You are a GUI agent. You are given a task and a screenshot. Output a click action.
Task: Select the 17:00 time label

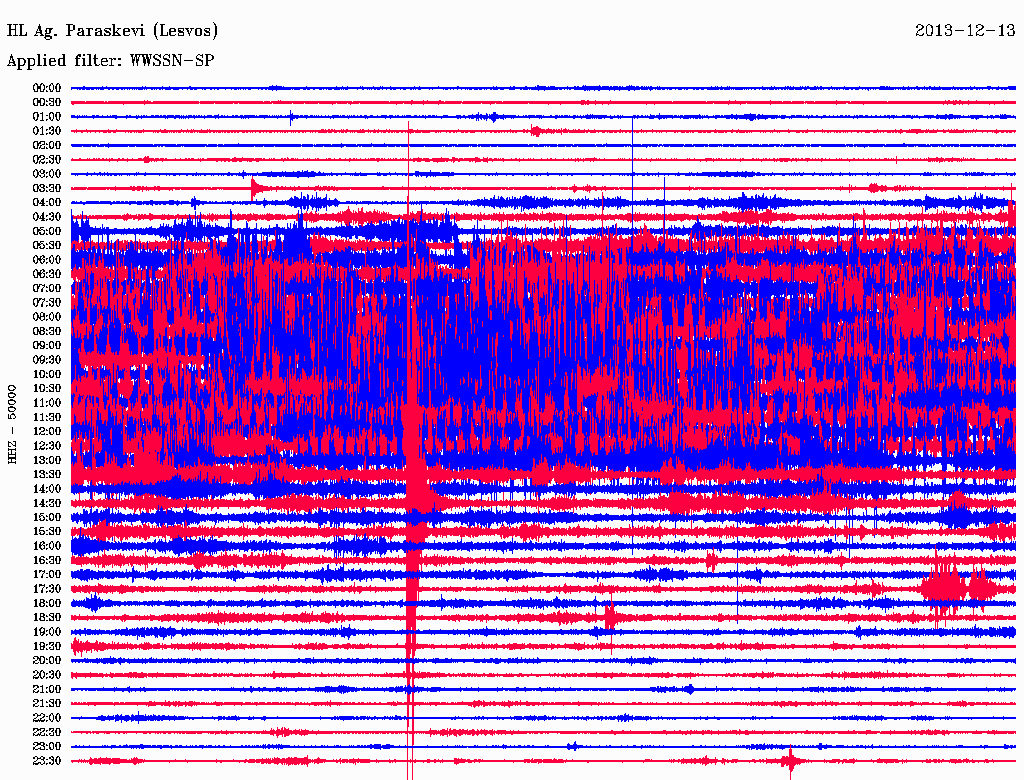(x=47, y=575)
